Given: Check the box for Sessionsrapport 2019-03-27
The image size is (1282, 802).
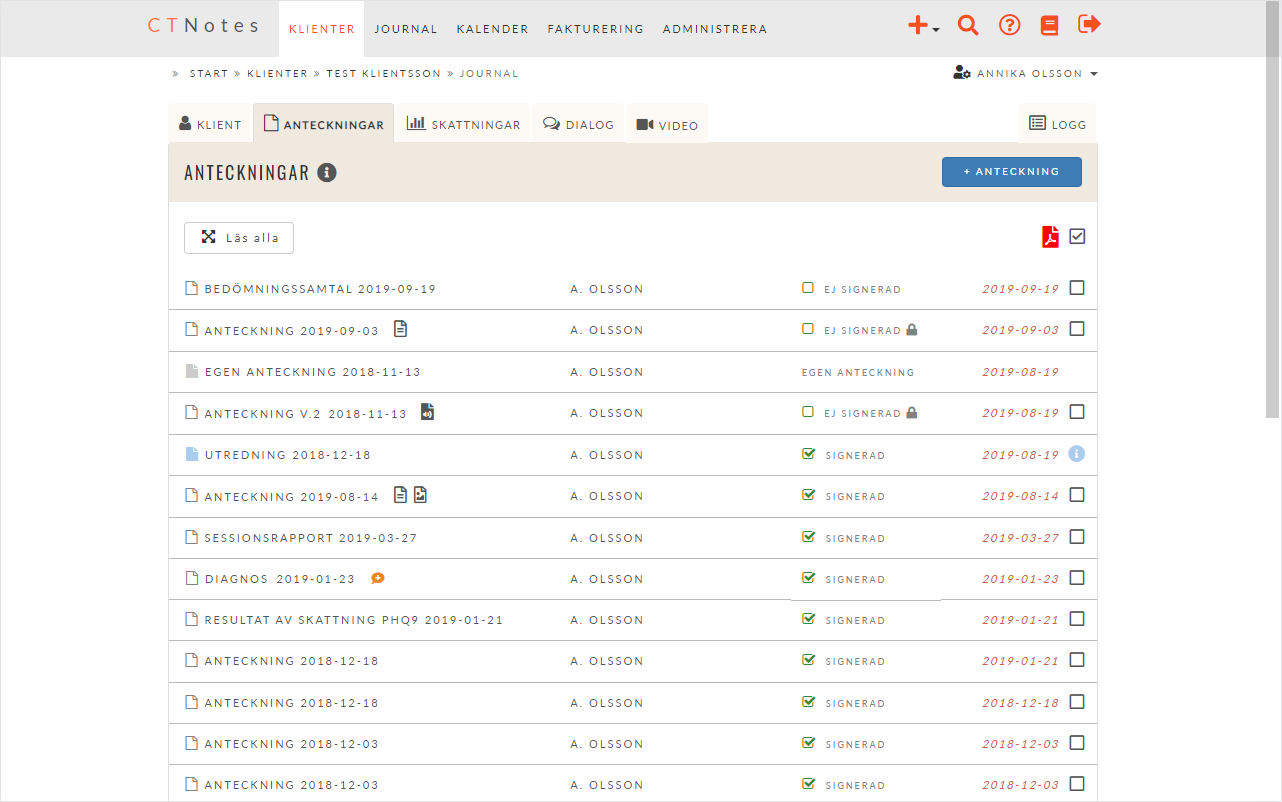Looking at the screenshot, I should 1077,537.
